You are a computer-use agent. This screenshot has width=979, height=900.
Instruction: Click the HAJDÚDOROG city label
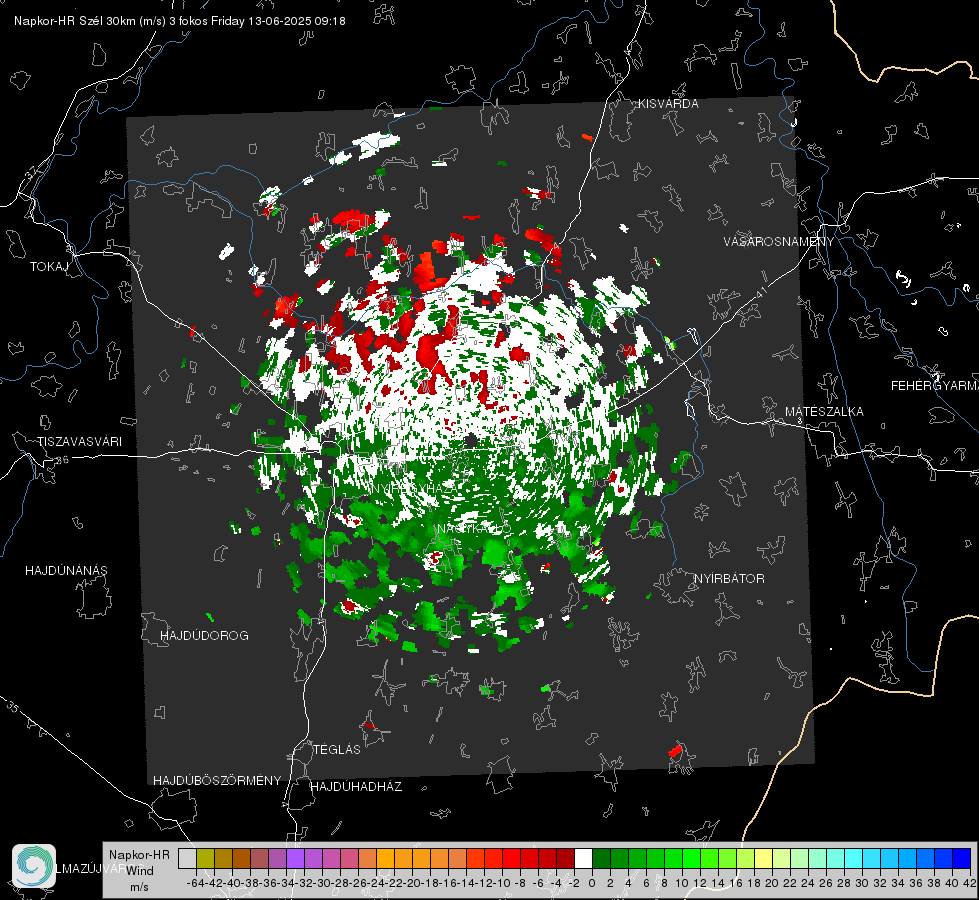[204, 635]
